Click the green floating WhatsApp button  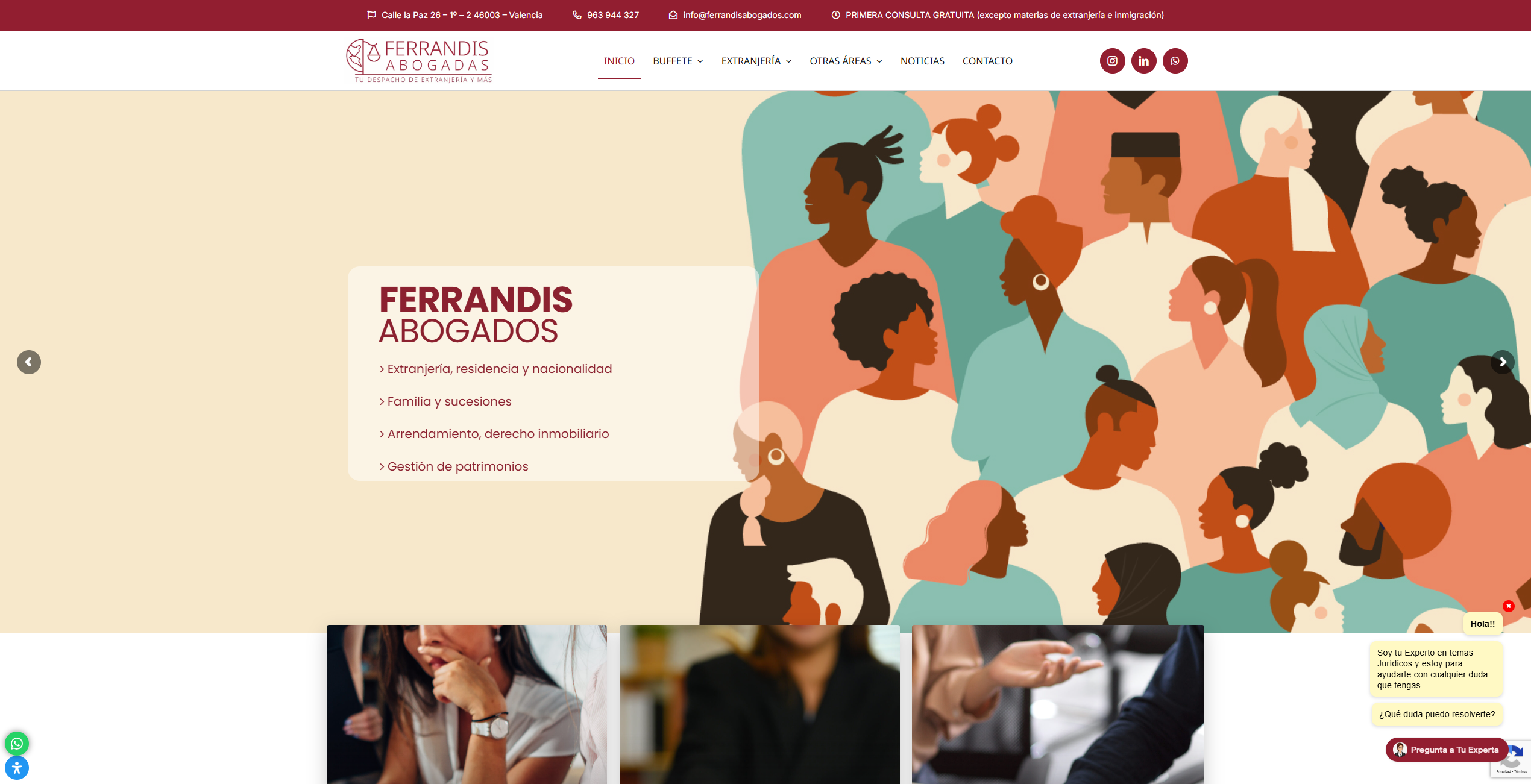click(17, 744)
